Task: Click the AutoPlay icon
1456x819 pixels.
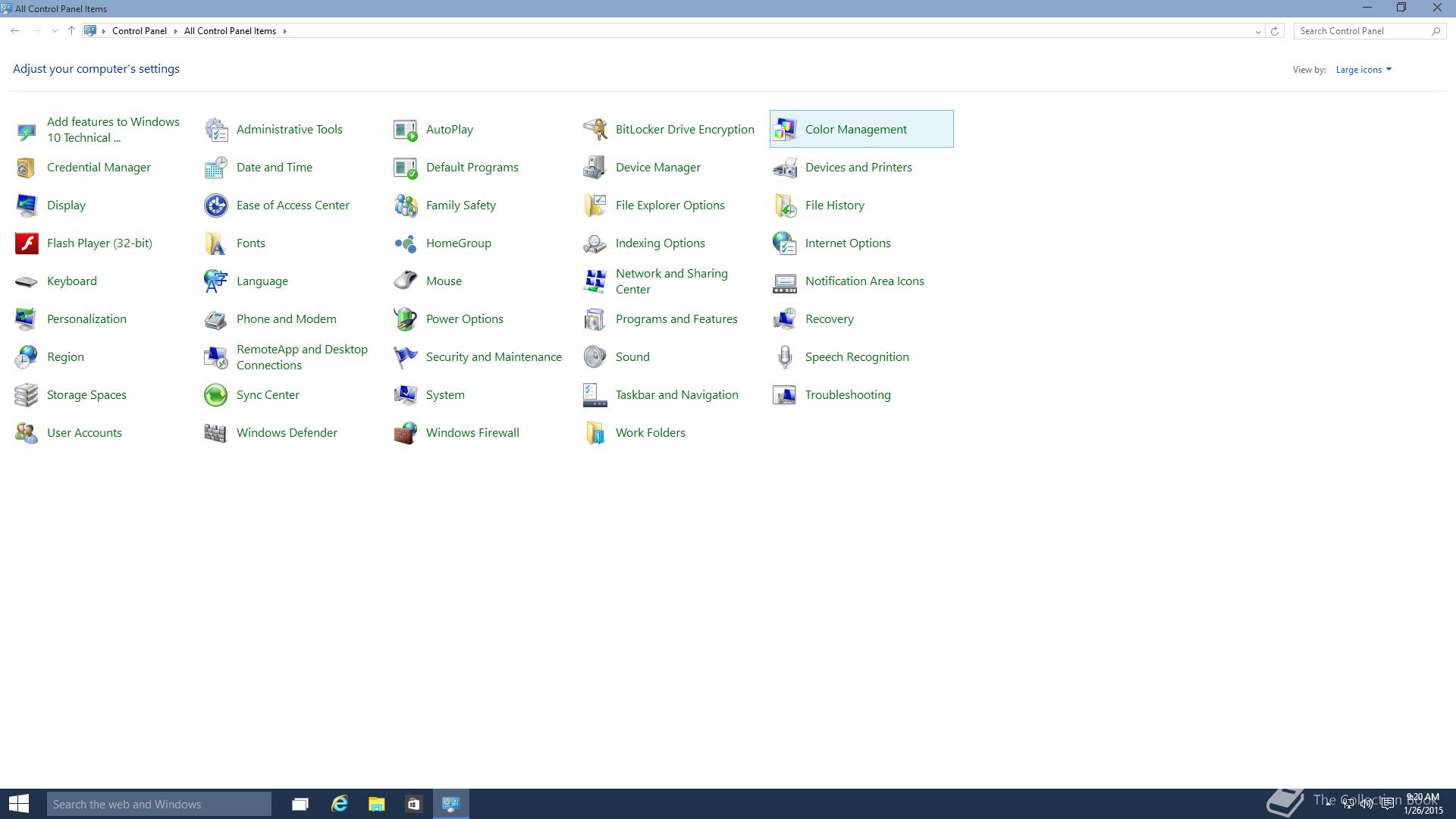Action: click(x=406, y=130)
